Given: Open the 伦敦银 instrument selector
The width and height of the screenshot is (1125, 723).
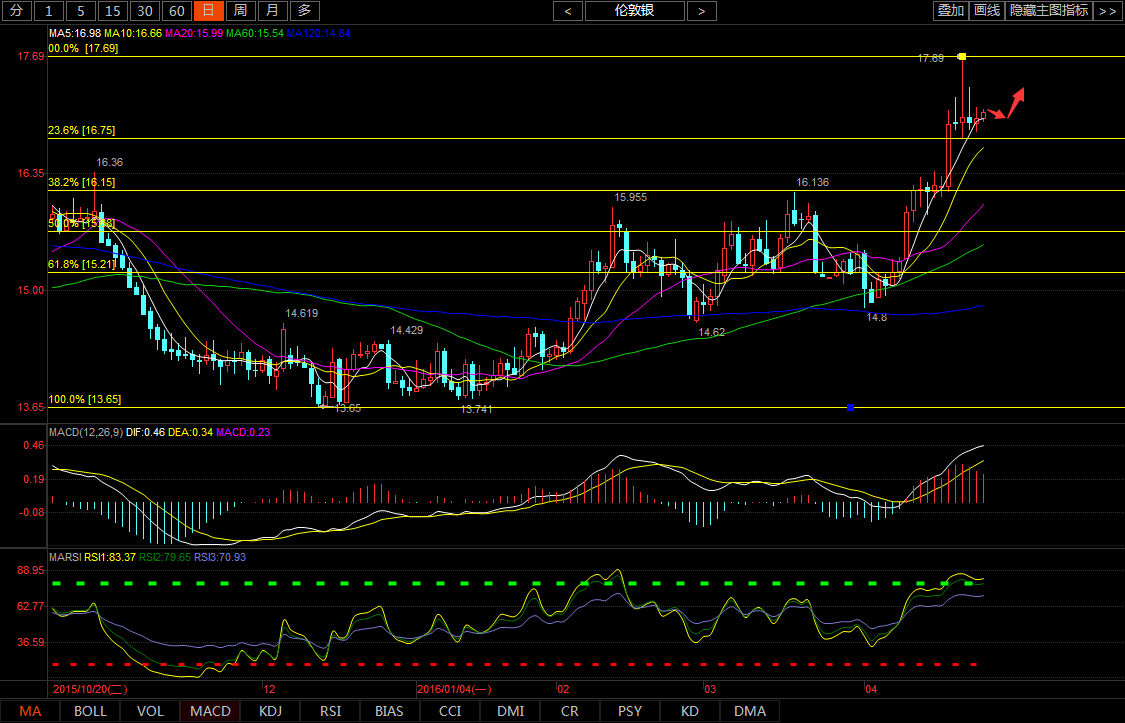Looking at the screenshot, I should coord(635,11).
